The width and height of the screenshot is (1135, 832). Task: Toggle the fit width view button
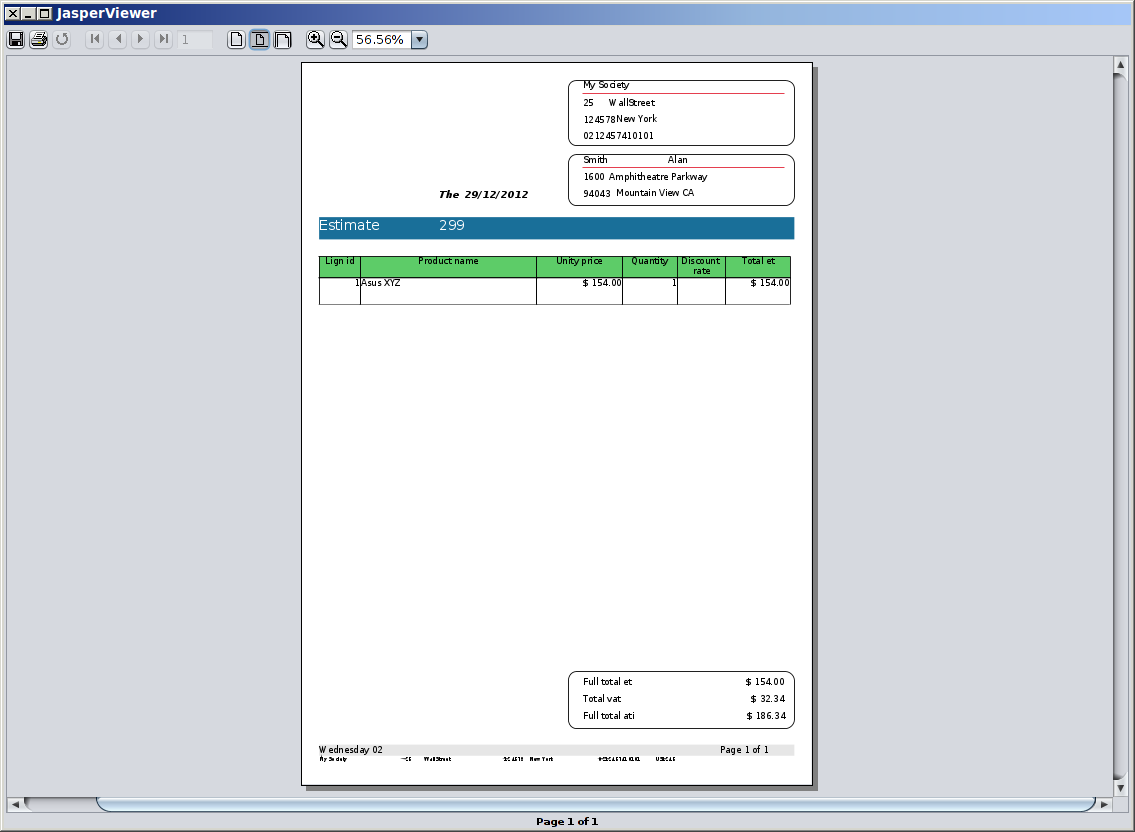[282, 40]
